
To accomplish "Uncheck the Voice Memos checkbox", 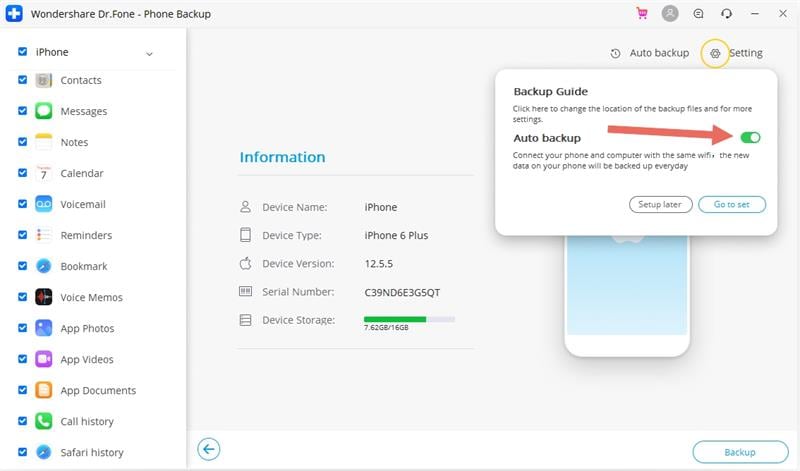I will 22,296.
